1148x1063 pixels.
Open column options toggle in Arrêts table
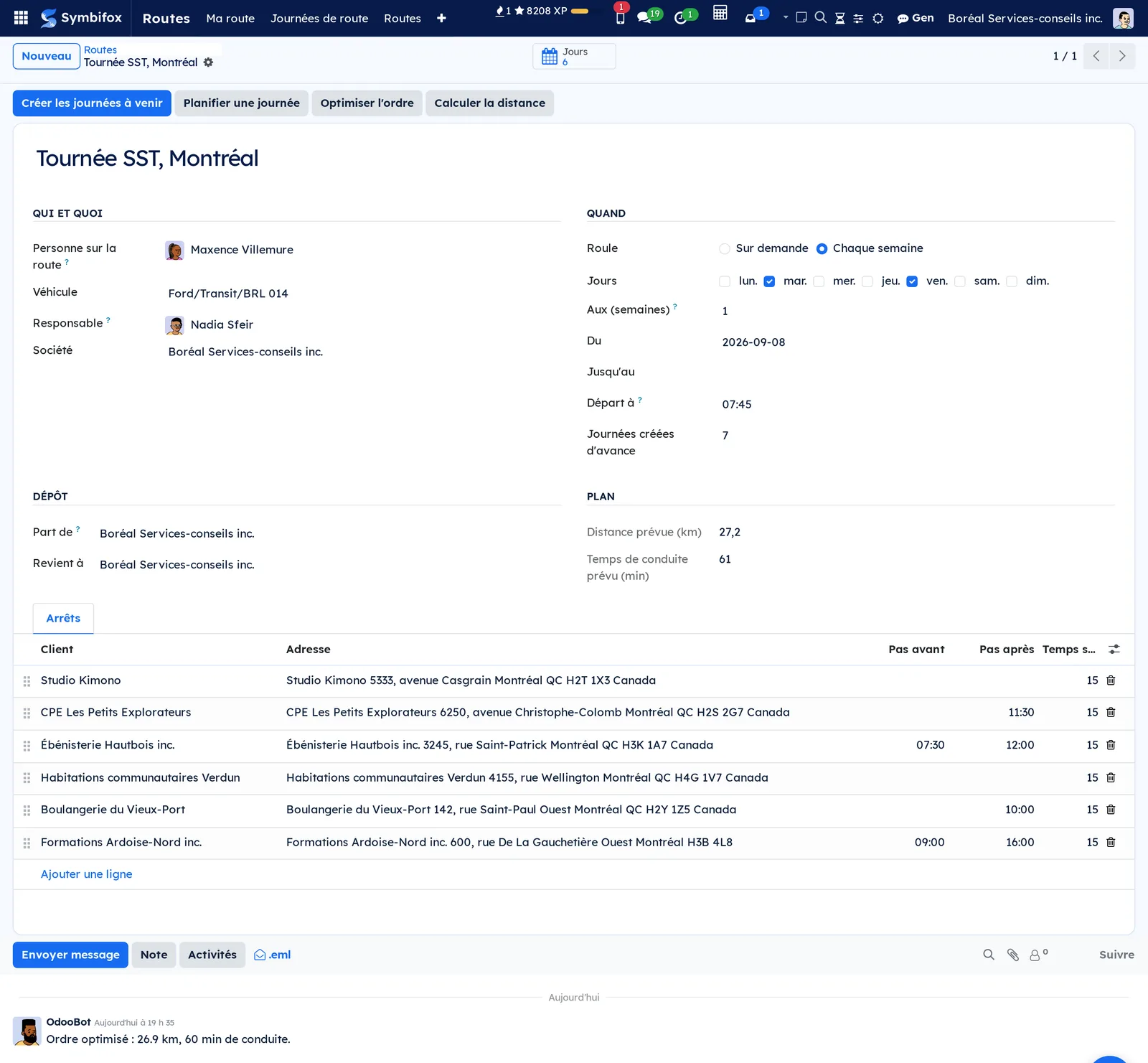click(x=1114, y=649)
